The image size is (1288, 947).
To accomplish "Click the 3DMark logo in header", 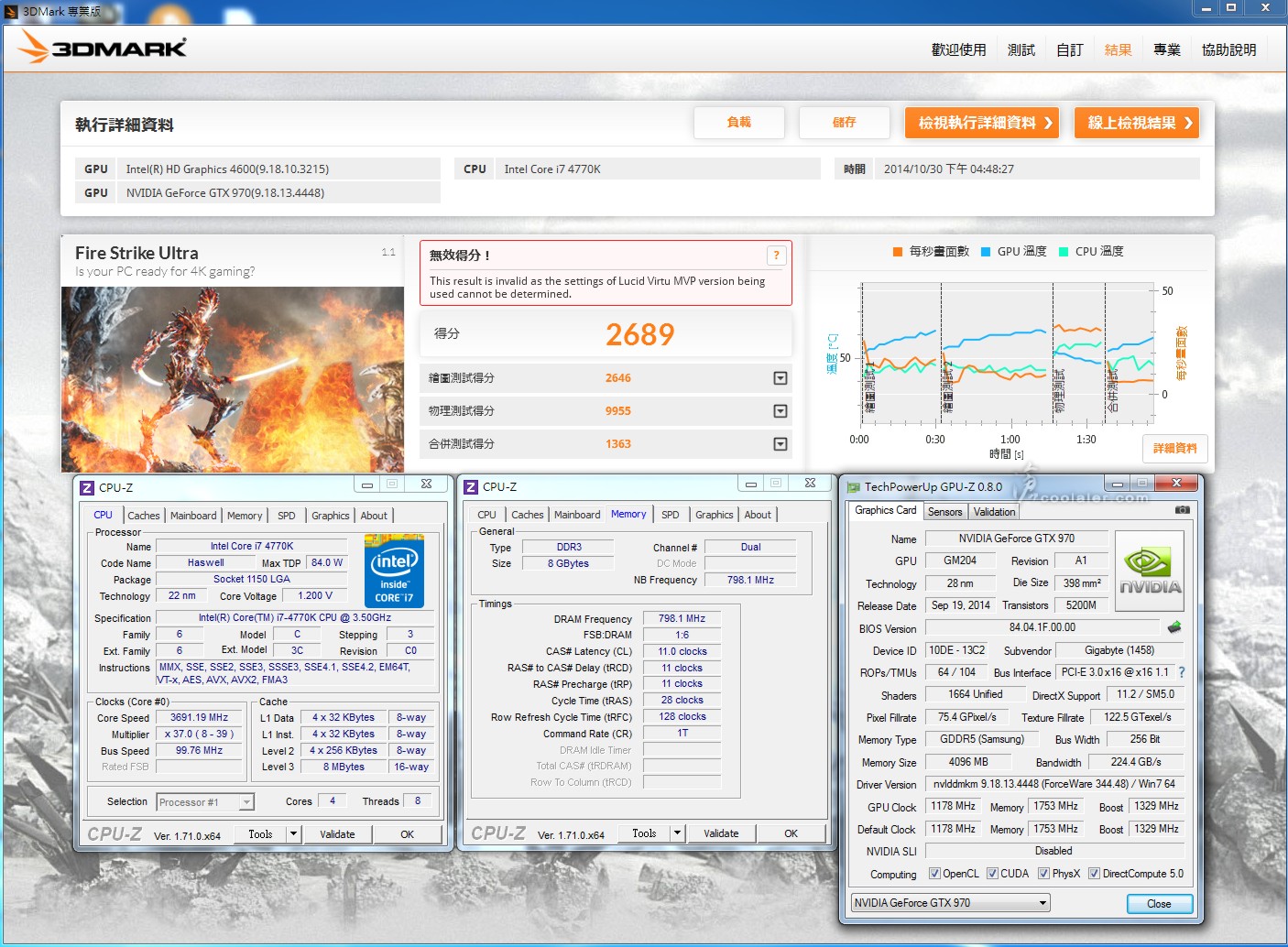I will click(x=103, y=47).
